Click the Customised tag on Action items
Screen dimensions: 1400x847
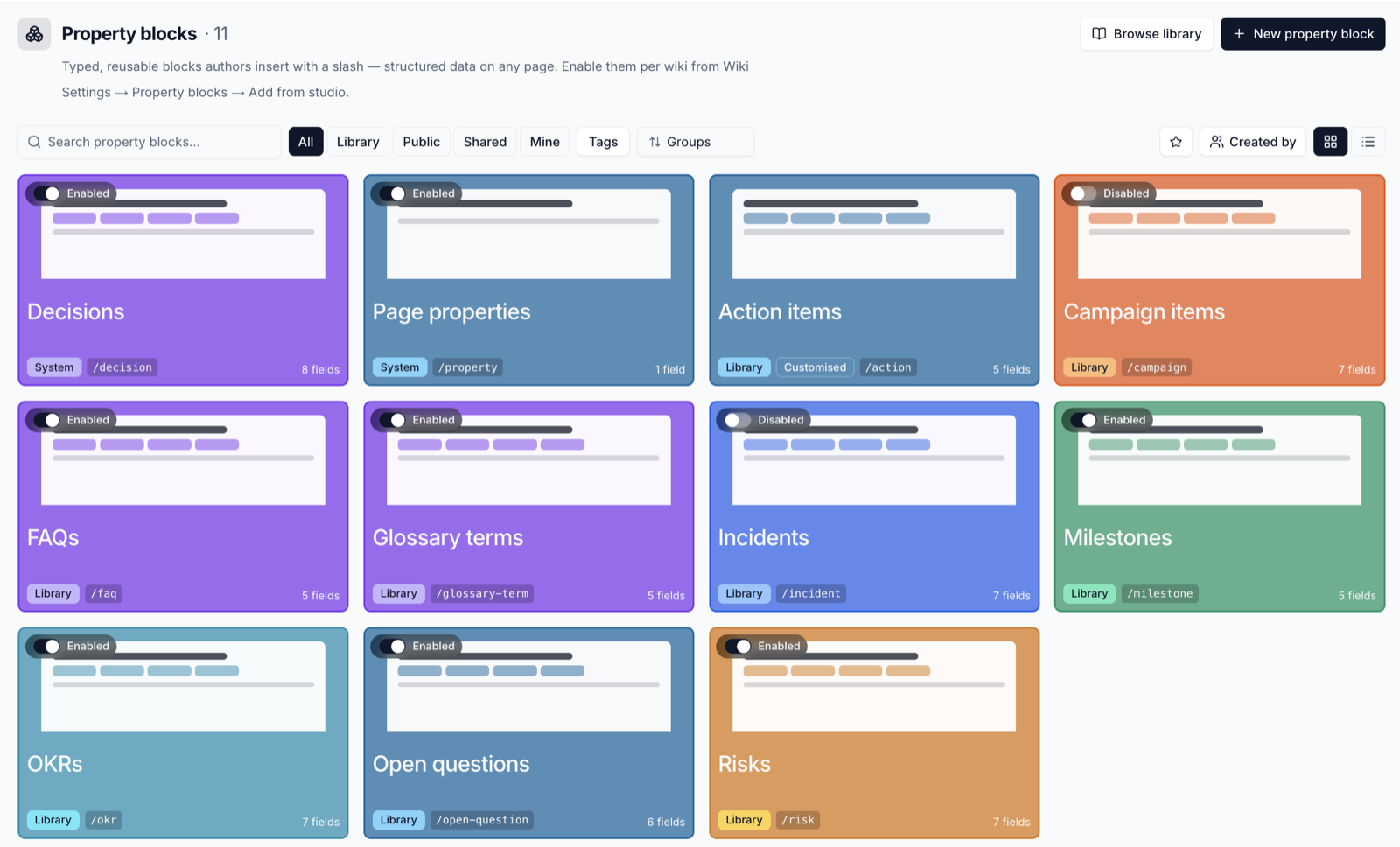815,367
